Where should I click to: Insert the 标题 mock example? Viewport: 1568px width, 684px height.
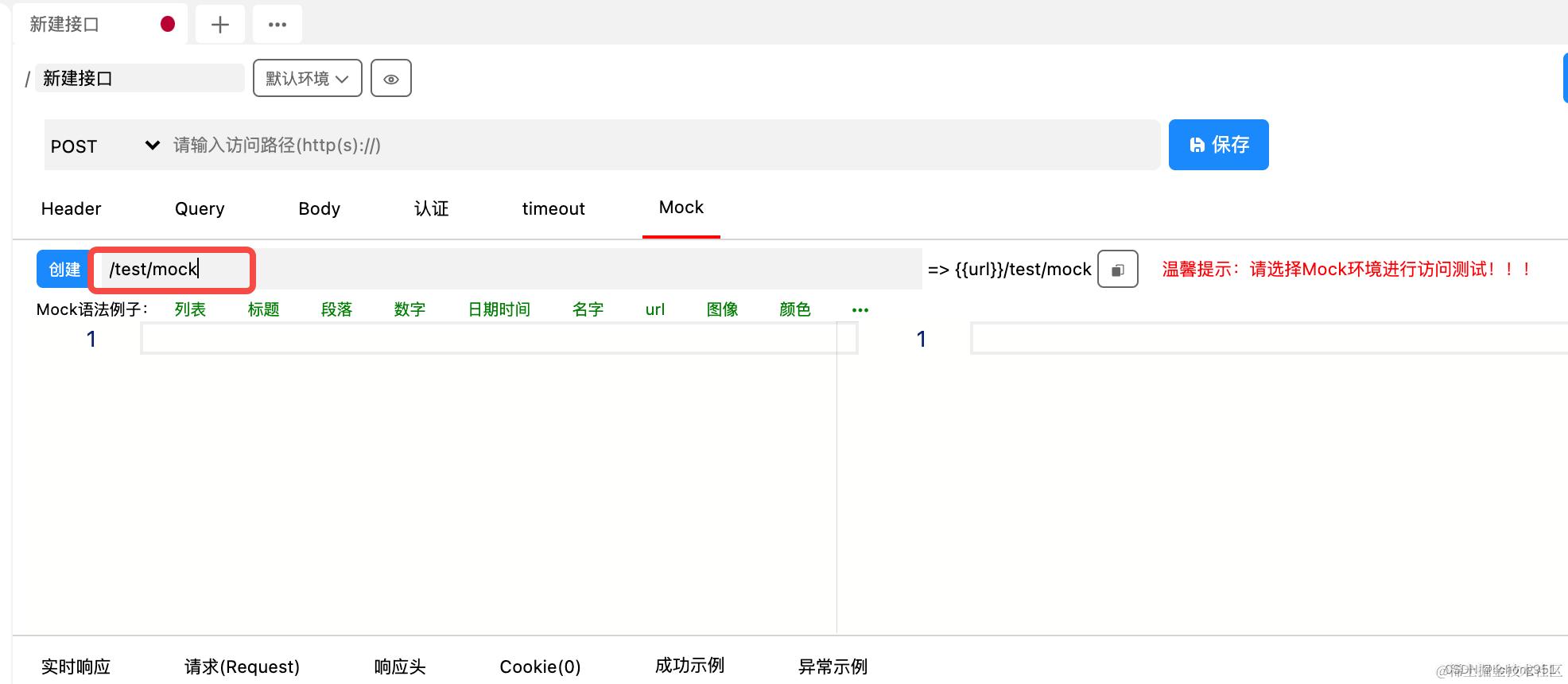(x=263, y=309)
